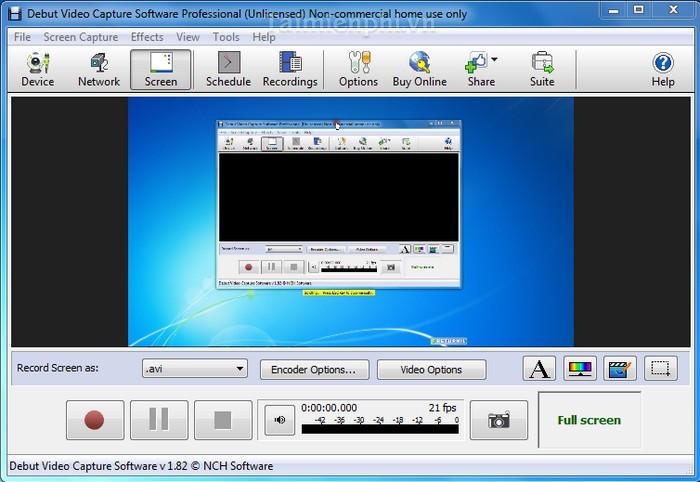The width and height of the screenshot is (700, 482).
Task: Open the Tools menu
Action: (x=226, y=37)
